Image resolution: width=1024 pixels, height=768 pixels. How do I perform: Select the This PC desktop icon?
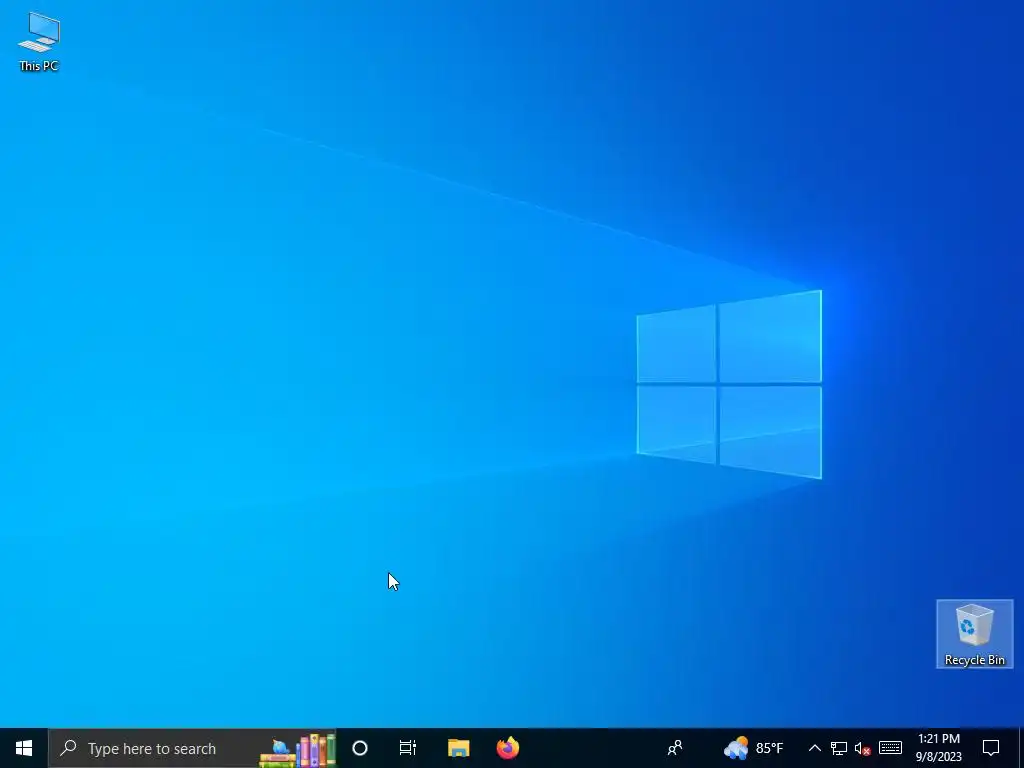(x=39, y=42)
